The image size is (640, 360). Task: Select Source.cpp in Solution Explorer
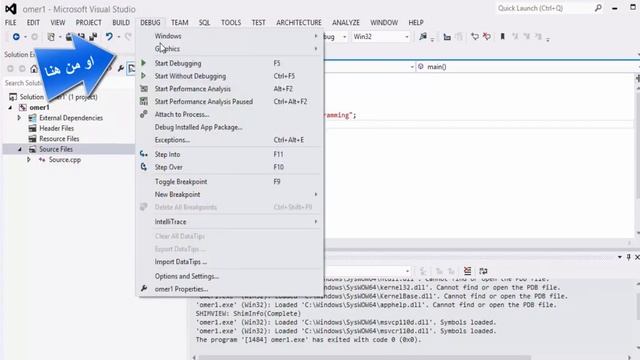(x=65, y=160)
